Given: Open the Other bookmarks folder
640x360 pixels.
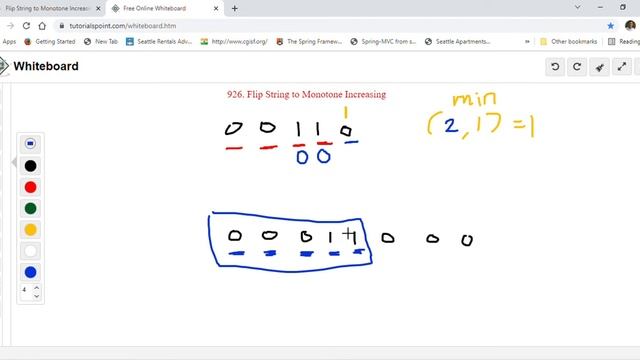Looking at the screenshot, I should 568,42.
